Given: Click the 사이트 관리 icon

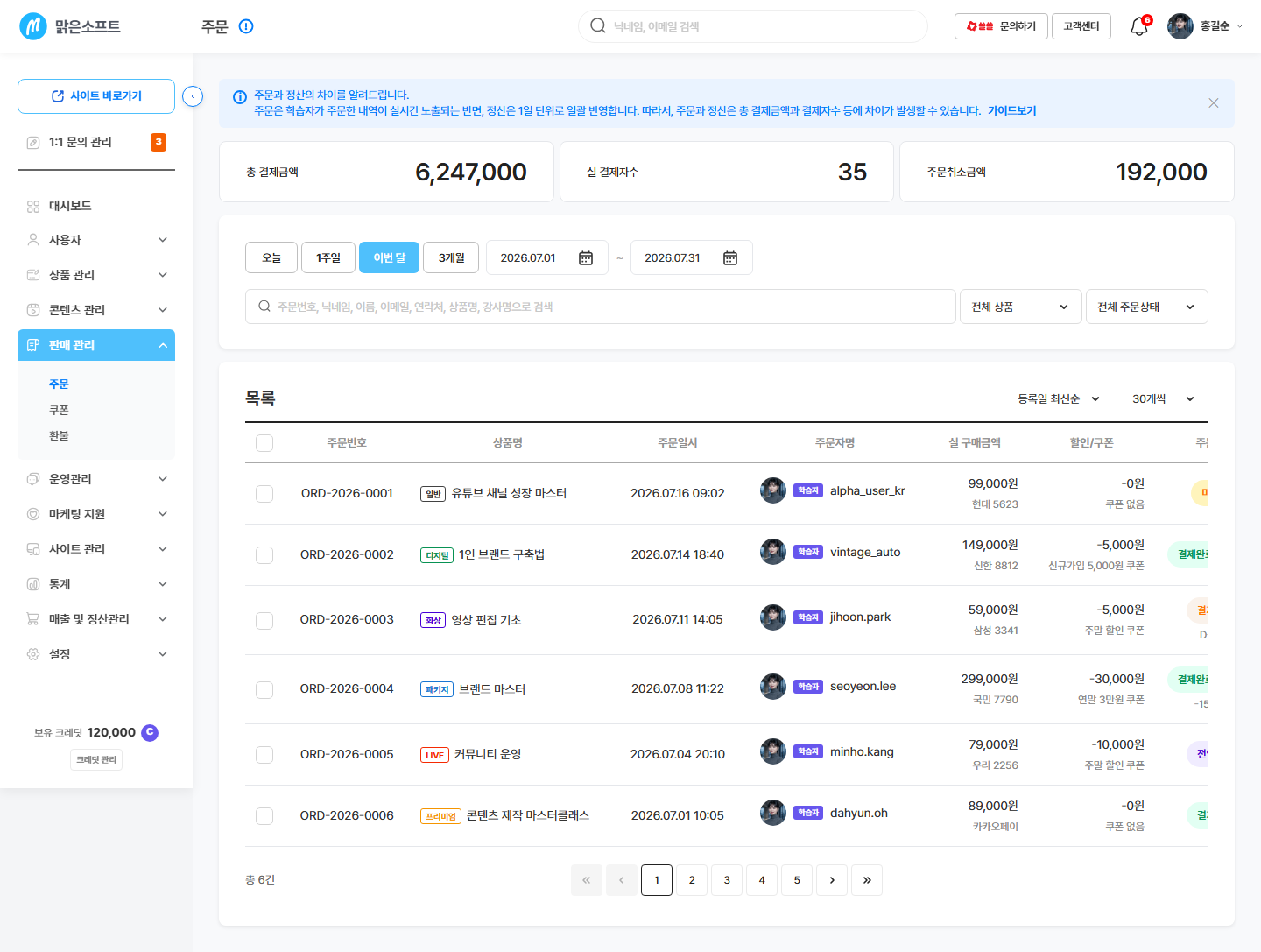Looking at the screenshot, I should (x=33, y=549).
